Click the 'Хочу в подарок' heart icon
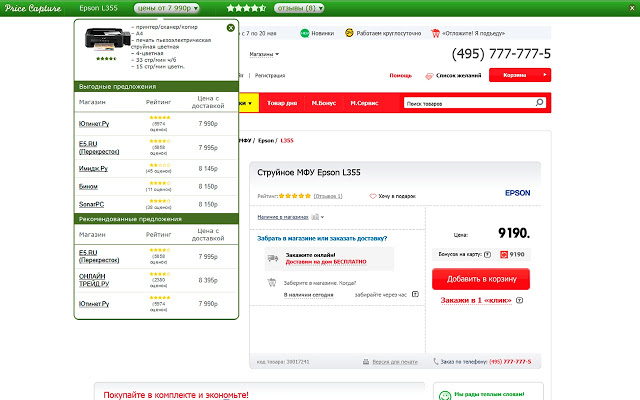 tap(373, 196)
